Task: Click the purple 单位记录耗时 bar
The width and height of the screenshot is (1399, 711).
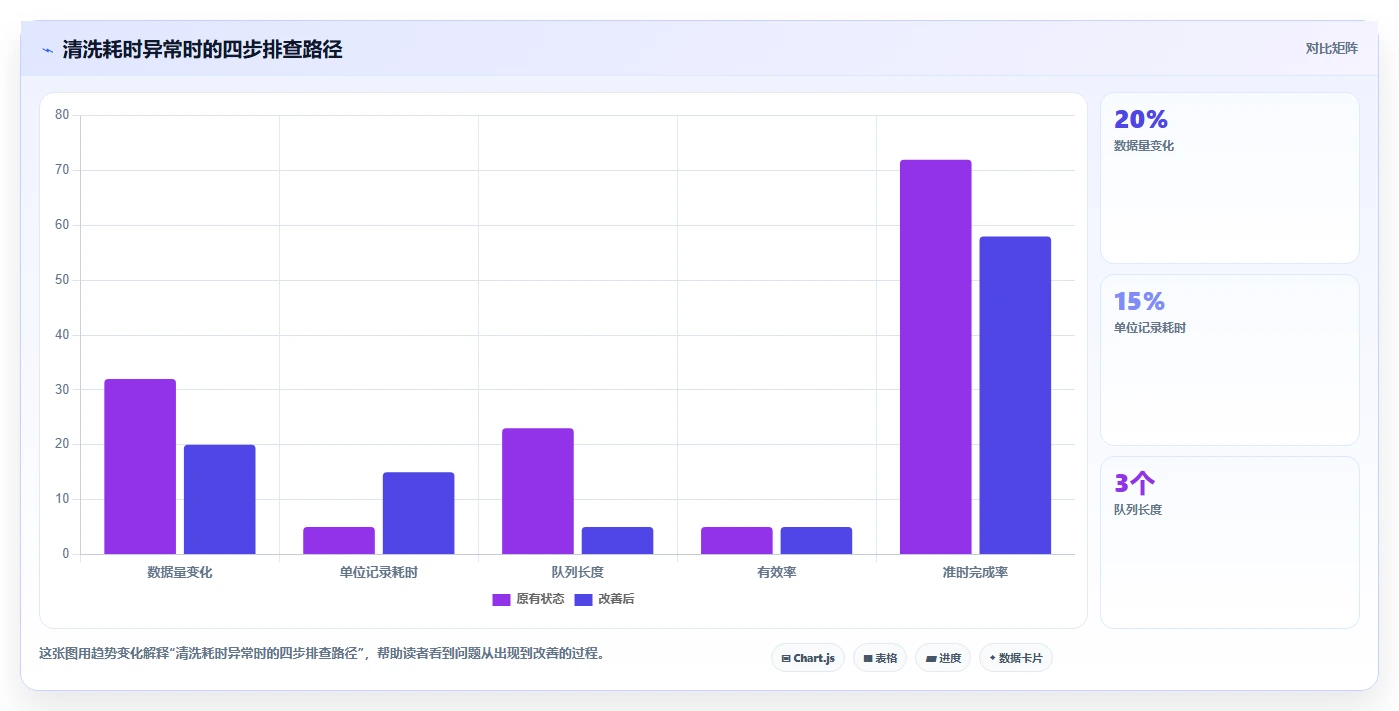Action: tap(339, 540)
